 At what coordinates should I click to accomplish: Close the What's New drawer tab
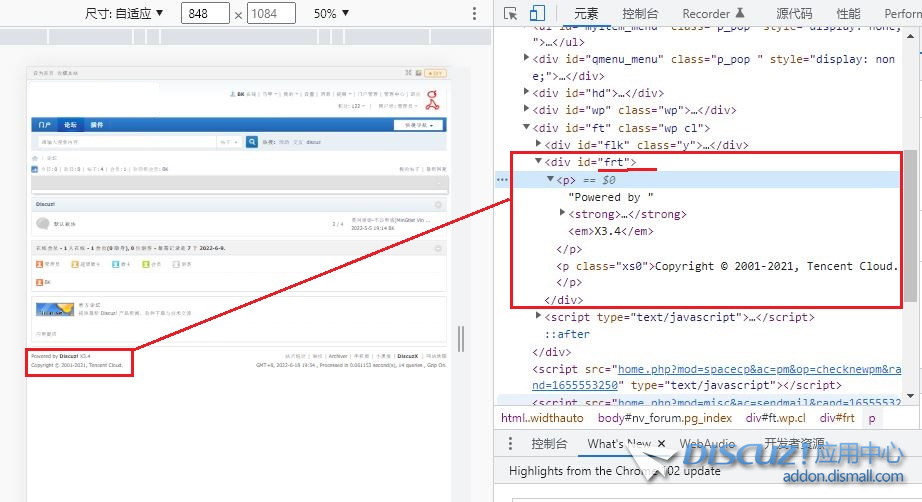(662, 444)
